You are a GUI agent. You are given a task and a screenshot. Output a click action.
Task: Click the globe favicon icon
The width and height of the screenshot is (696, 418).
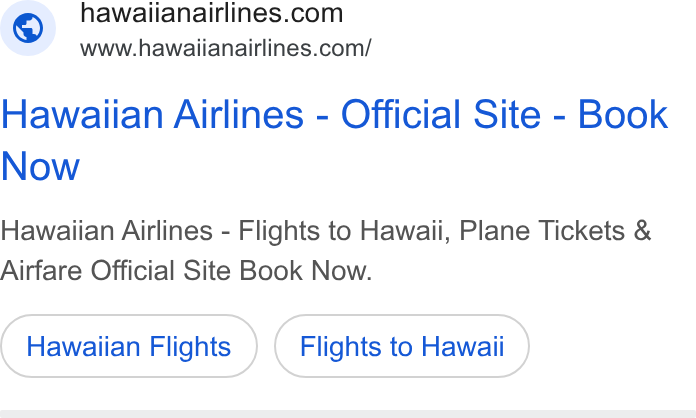click(28, 28)
